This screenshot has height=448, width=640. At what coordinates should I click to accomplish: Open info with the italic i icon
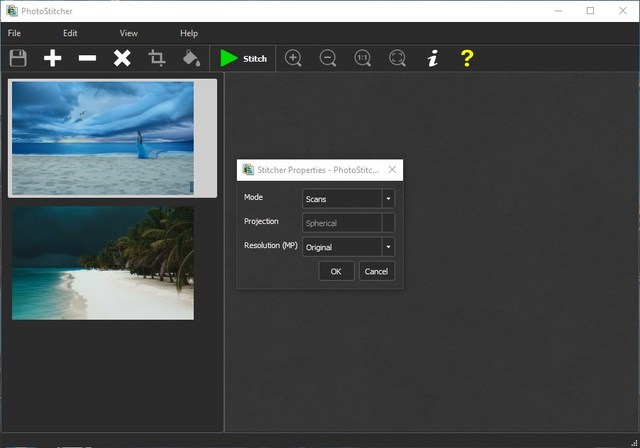pyautogui.click(x=432, y=58)
